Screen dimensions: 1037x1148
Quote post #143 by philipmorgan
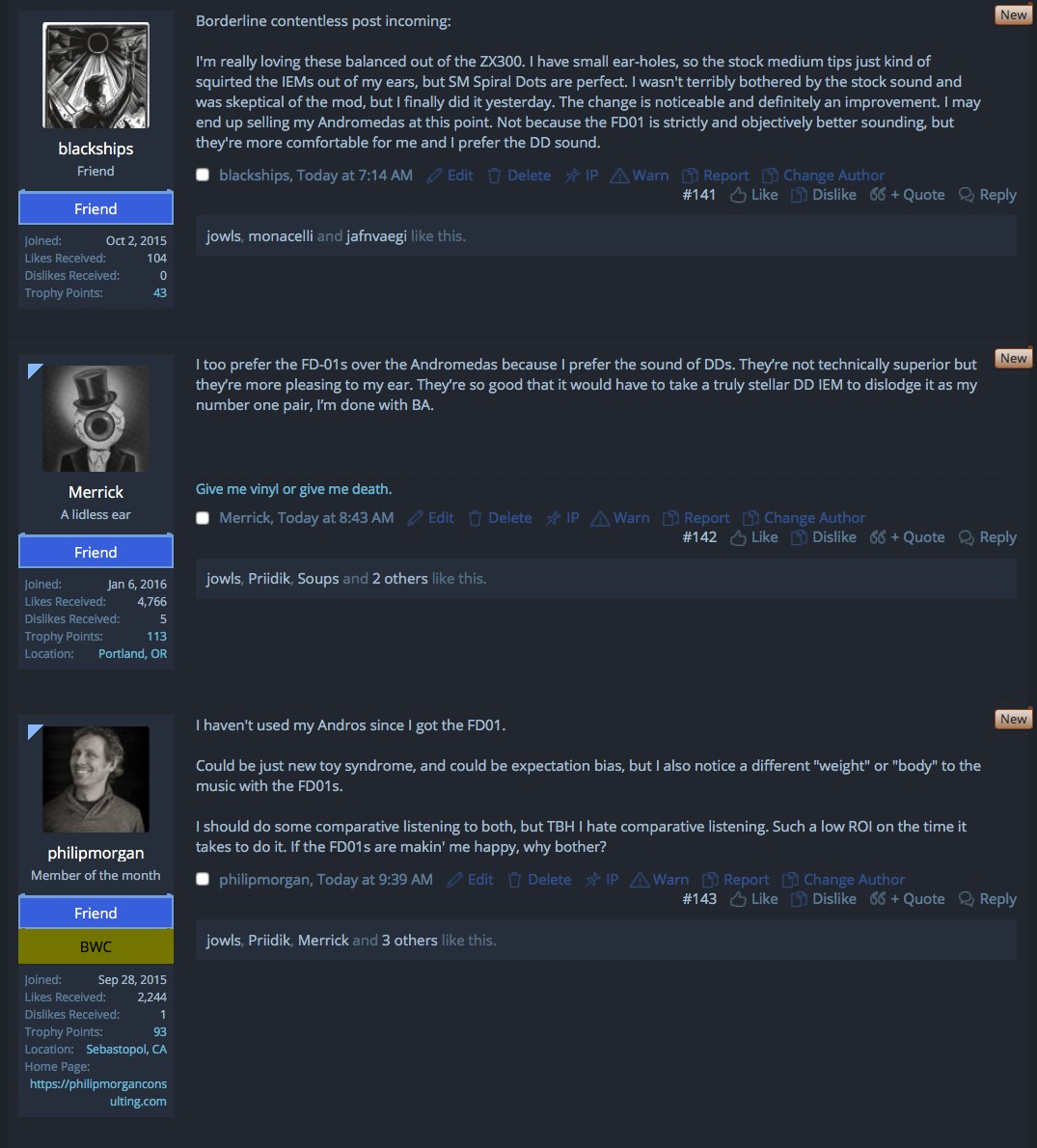(x=907, y=899)
